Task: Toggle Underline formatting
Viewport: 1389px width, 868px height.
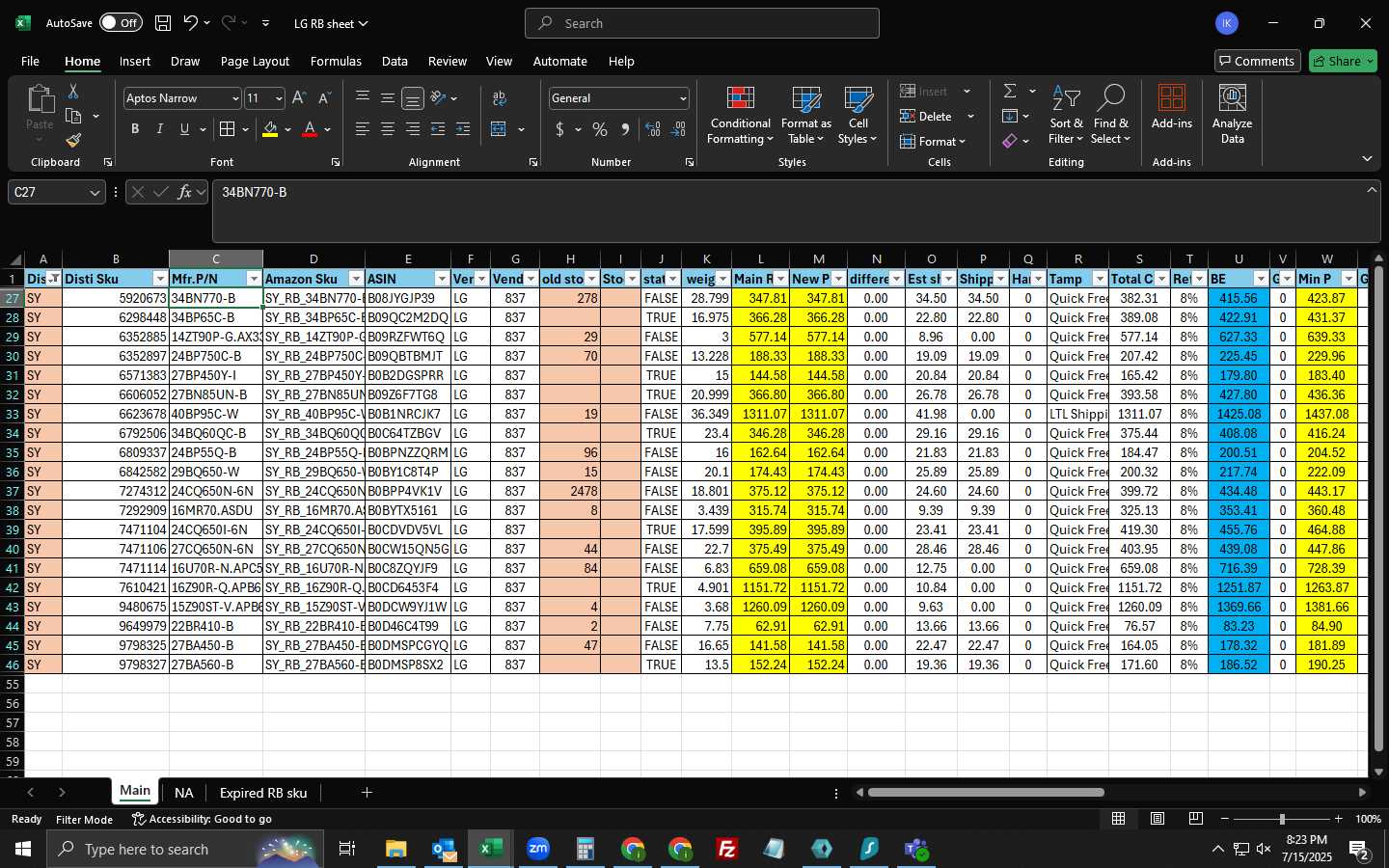Action: [184, 129]
